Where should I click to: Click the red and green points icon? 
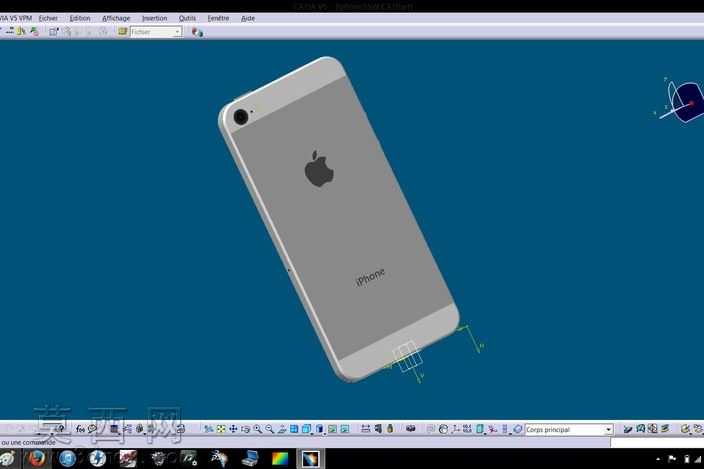[x=493, y=429]
